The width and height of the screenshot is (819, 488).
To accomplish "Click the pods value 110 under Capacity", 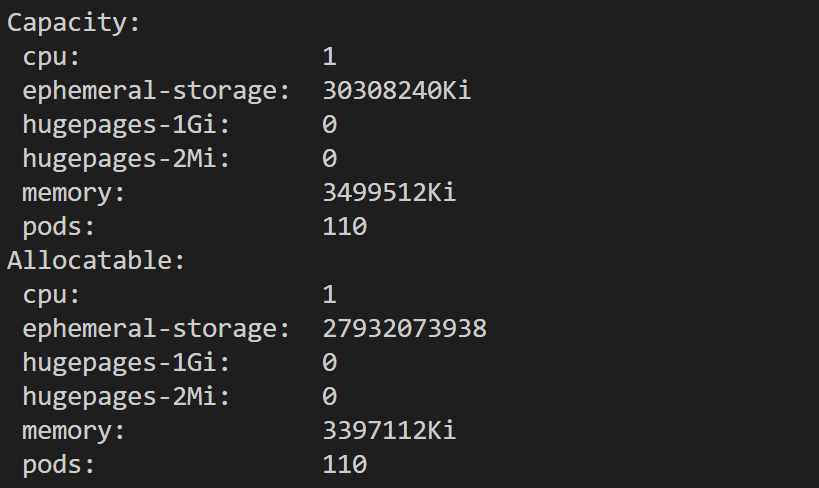I will tap(344, 227).
